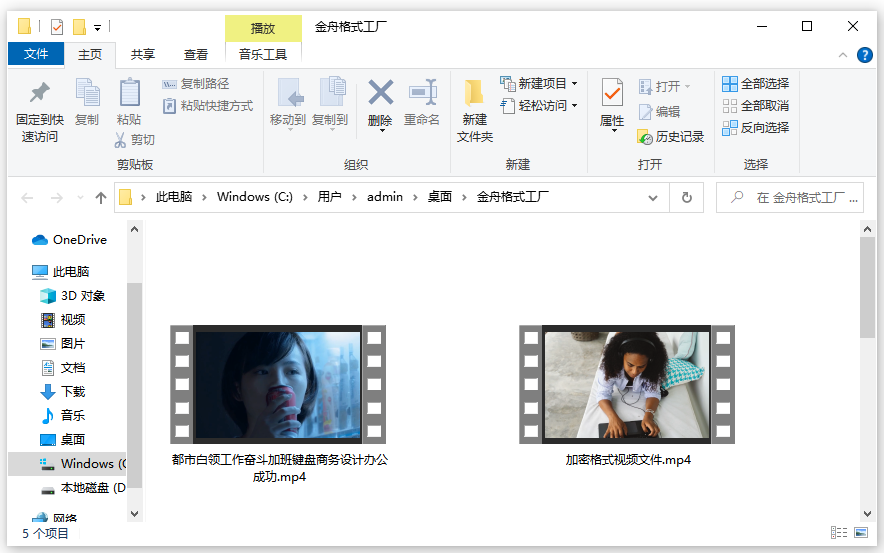Click the blue Help question mark icon
This screenshot has width=884, height=553.
(x=864, y=55)
